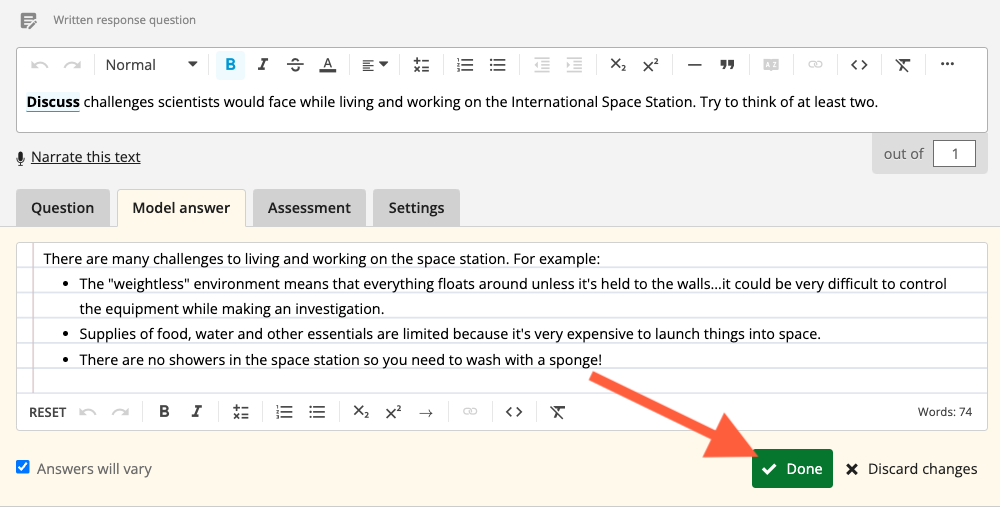The width and height of the screenshot is (1000, 524).
Task: Insert link in model answer toolbar
Action: click(470, 412)
